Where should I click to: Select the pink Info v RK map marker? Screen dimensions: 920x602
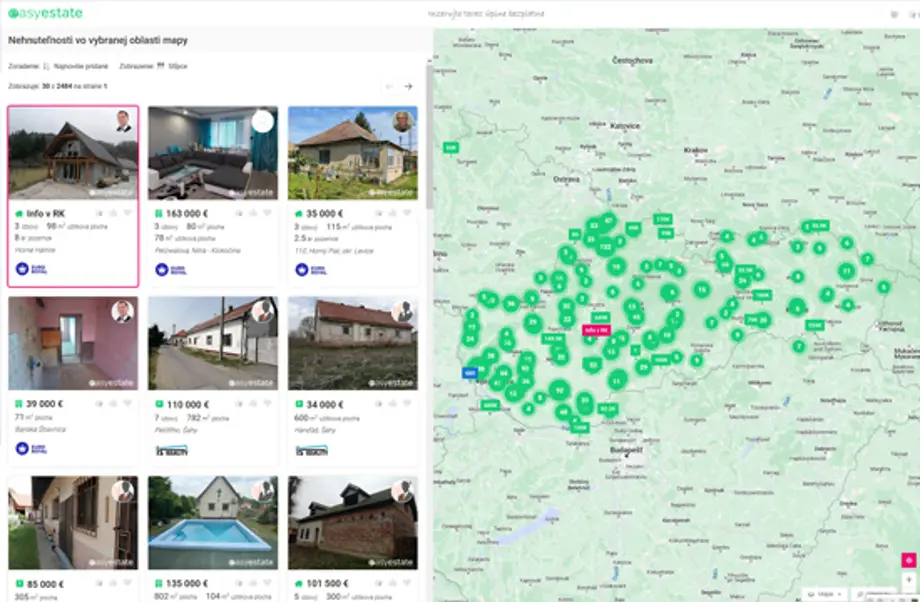click(x=596, y=330)
